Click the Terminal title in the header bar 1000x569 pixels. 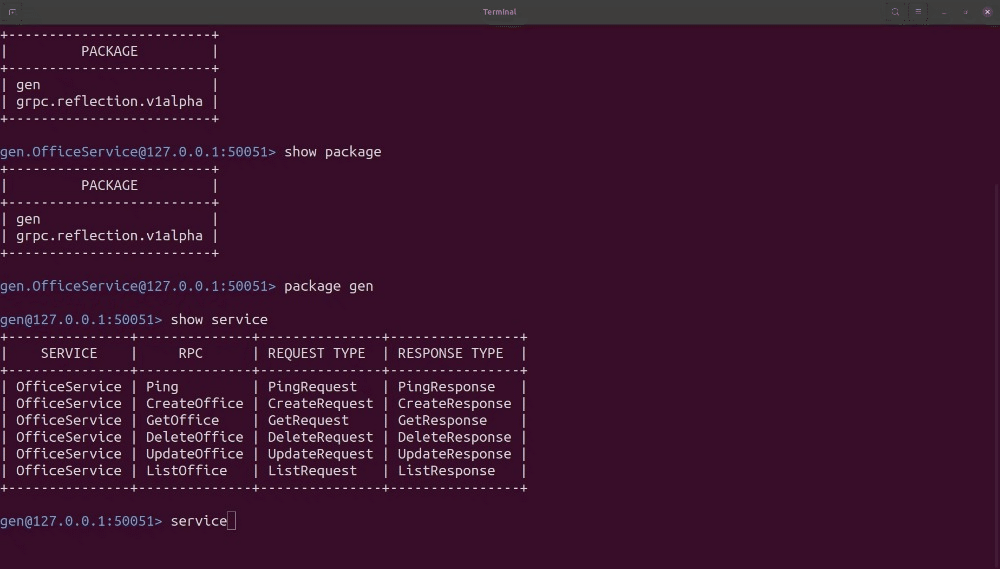[499, 12]
